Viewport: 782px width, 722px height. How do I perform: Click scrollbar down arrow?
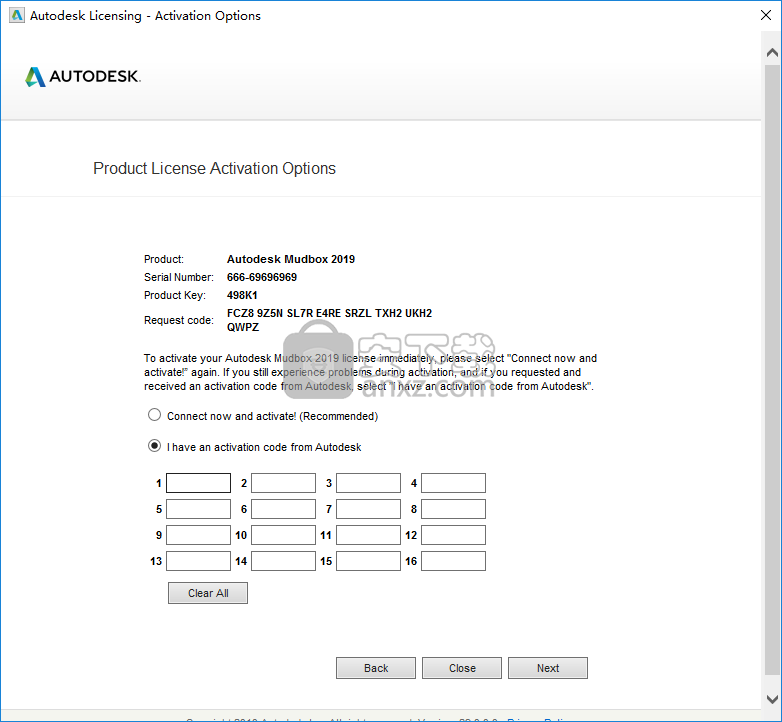[772, 699]
